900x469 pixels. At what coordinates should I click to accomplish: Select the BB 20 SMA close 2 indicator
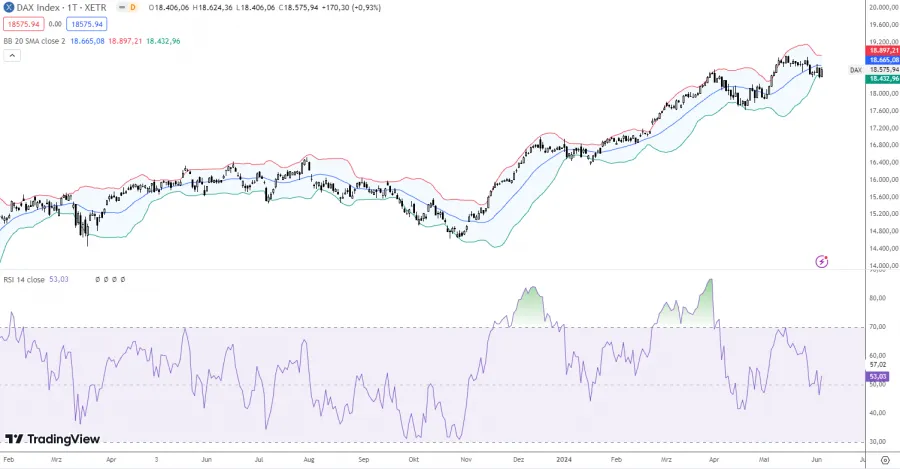tap(33, 41)
